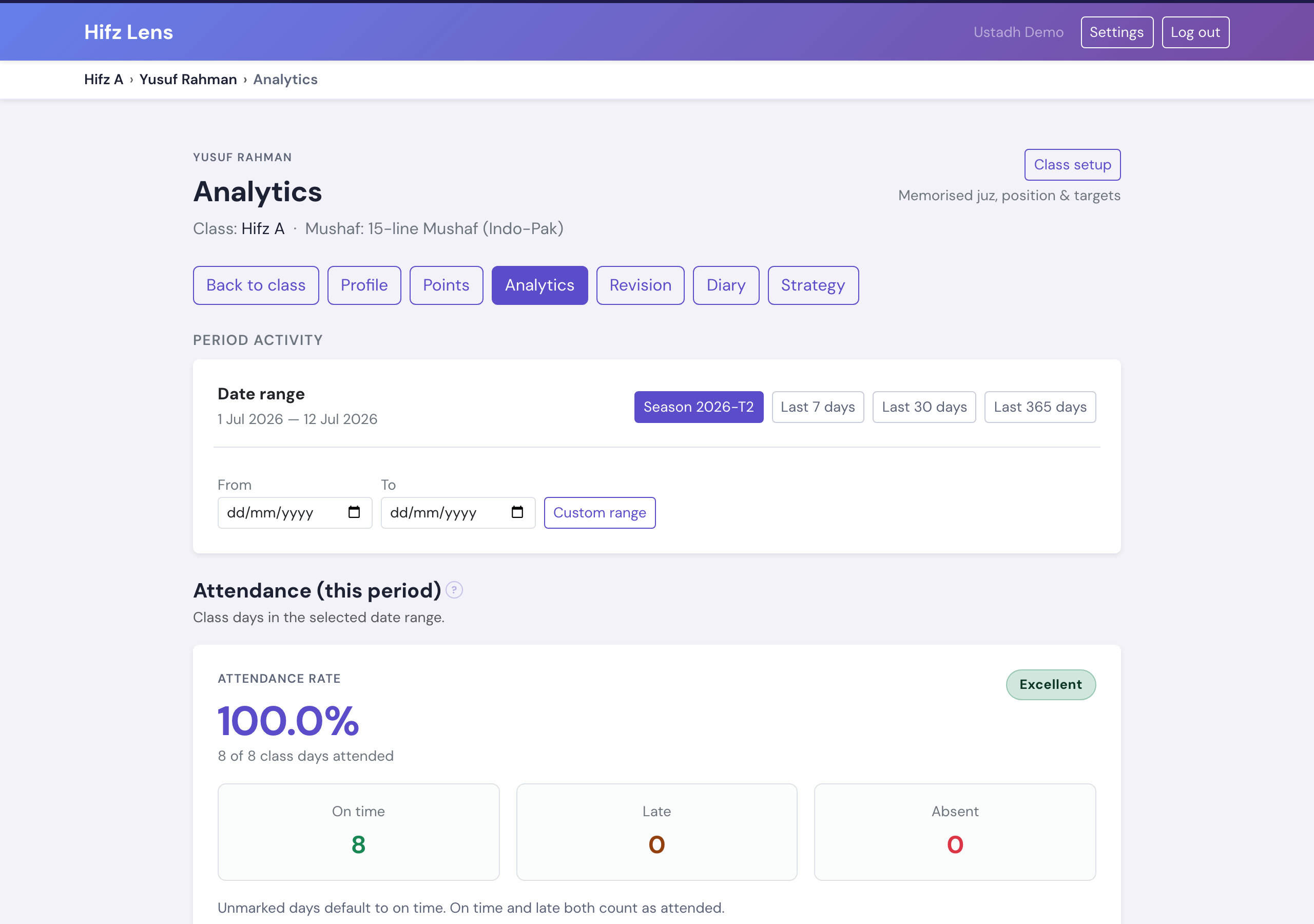The image size is (1314, 924).
Task: Click 'Class days in the selected date range.'
Action: [x=318, y=617]
